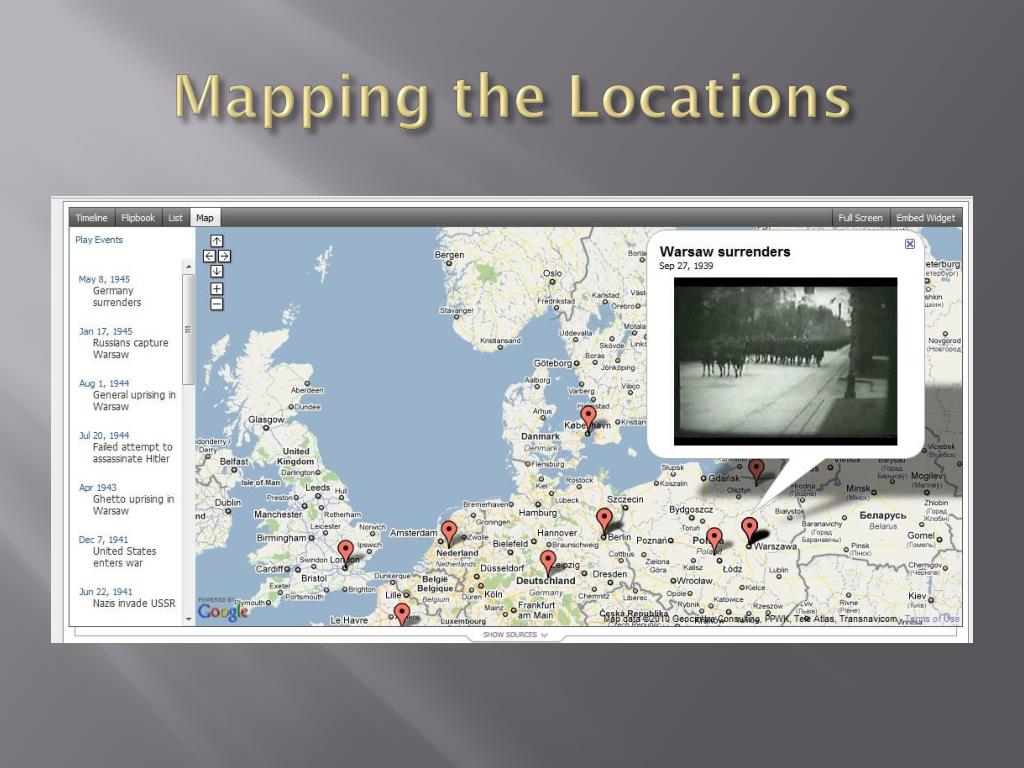The width and height of the screenshot is (1024, 768).
Task: Click the "Sep 27, 1939" popup date
Action: pyautogui.click(x=686, y=266)
